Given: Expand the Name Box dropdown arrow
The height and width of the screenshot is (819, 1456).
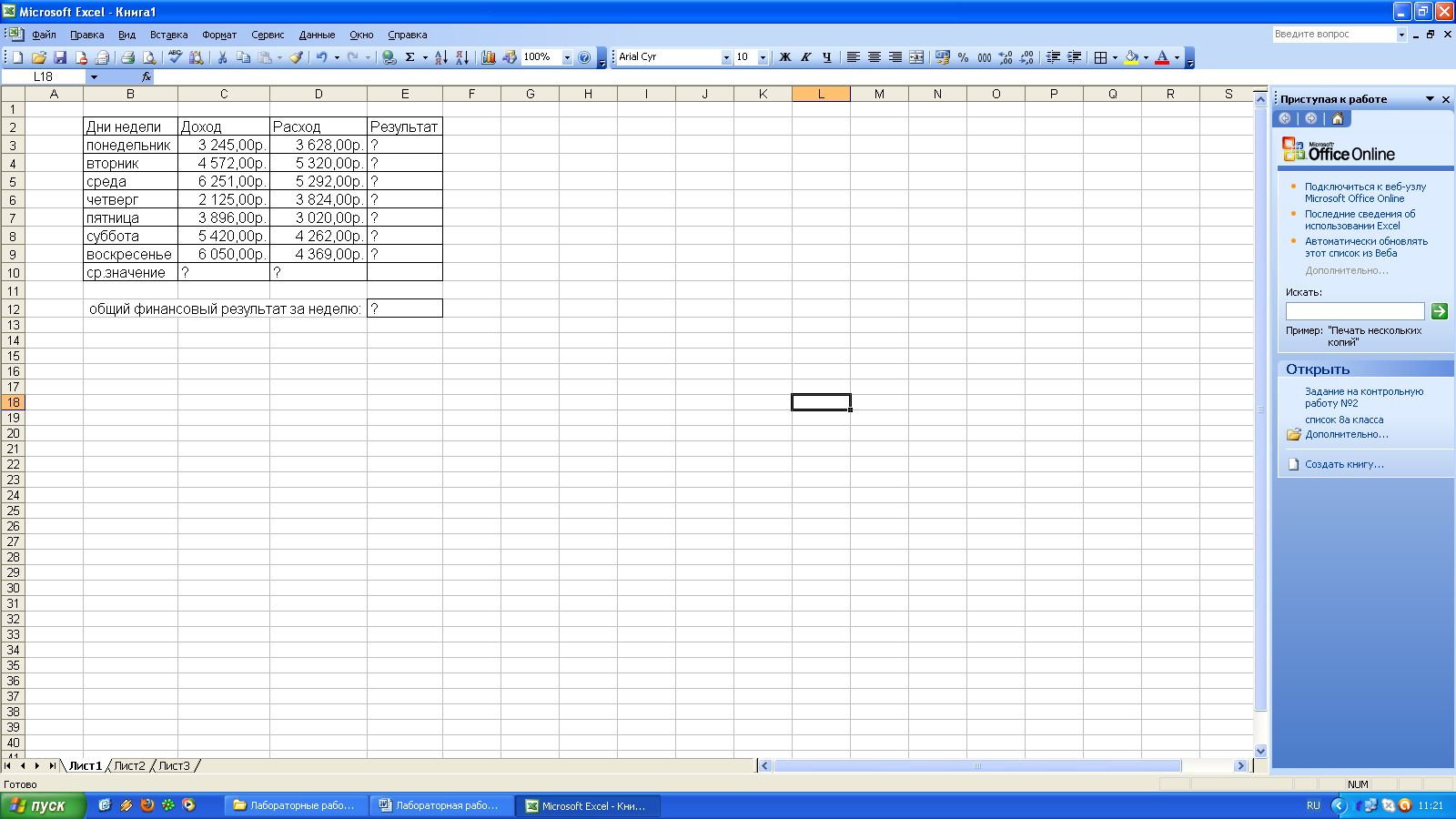Looking at the screenshot, I should click(x=94, y=77).
